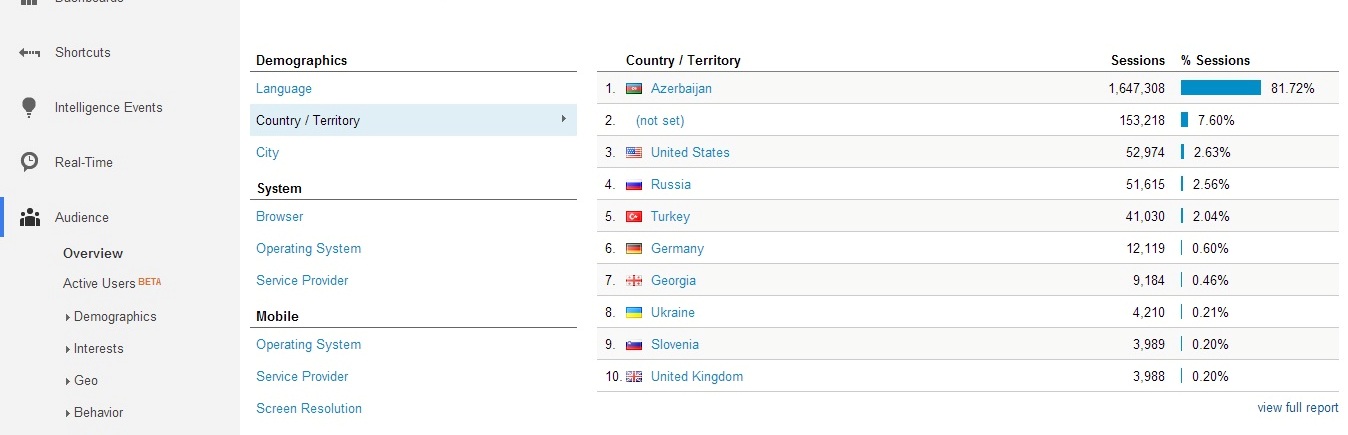The image size is (1348, 435).
Task: Select Service Provider under Mobile
Action: click(x=302, y=376)
